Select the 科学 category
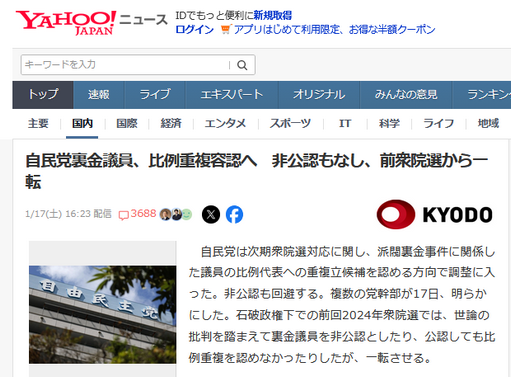The height and width of the screenshot is (377, 511). tap(389, 124)
